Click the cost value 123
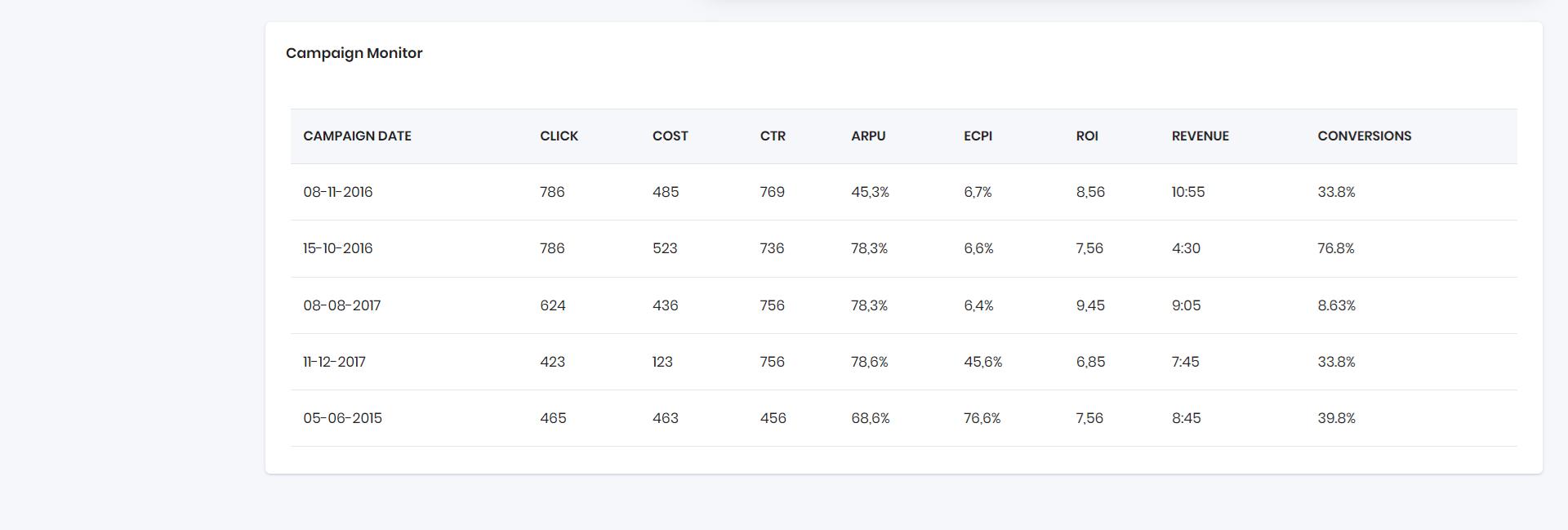 pos(662,362)
